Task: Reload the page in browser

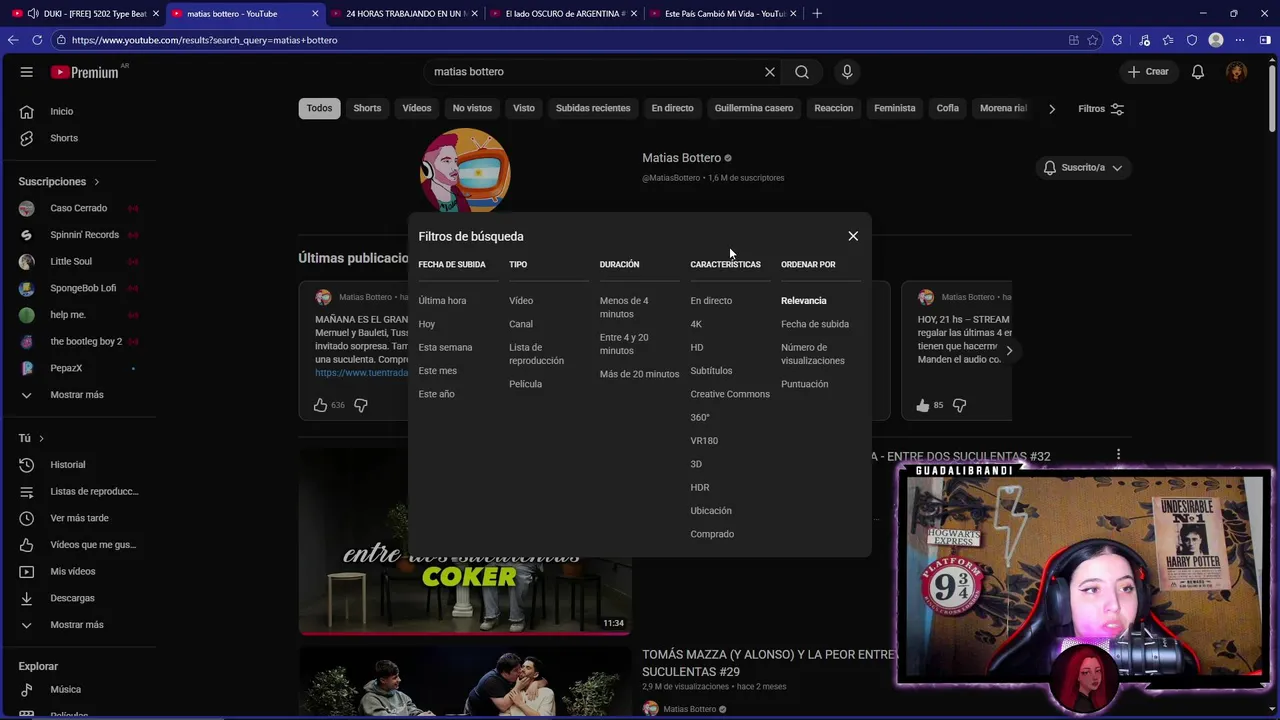Action: click(x=37, y=40)
